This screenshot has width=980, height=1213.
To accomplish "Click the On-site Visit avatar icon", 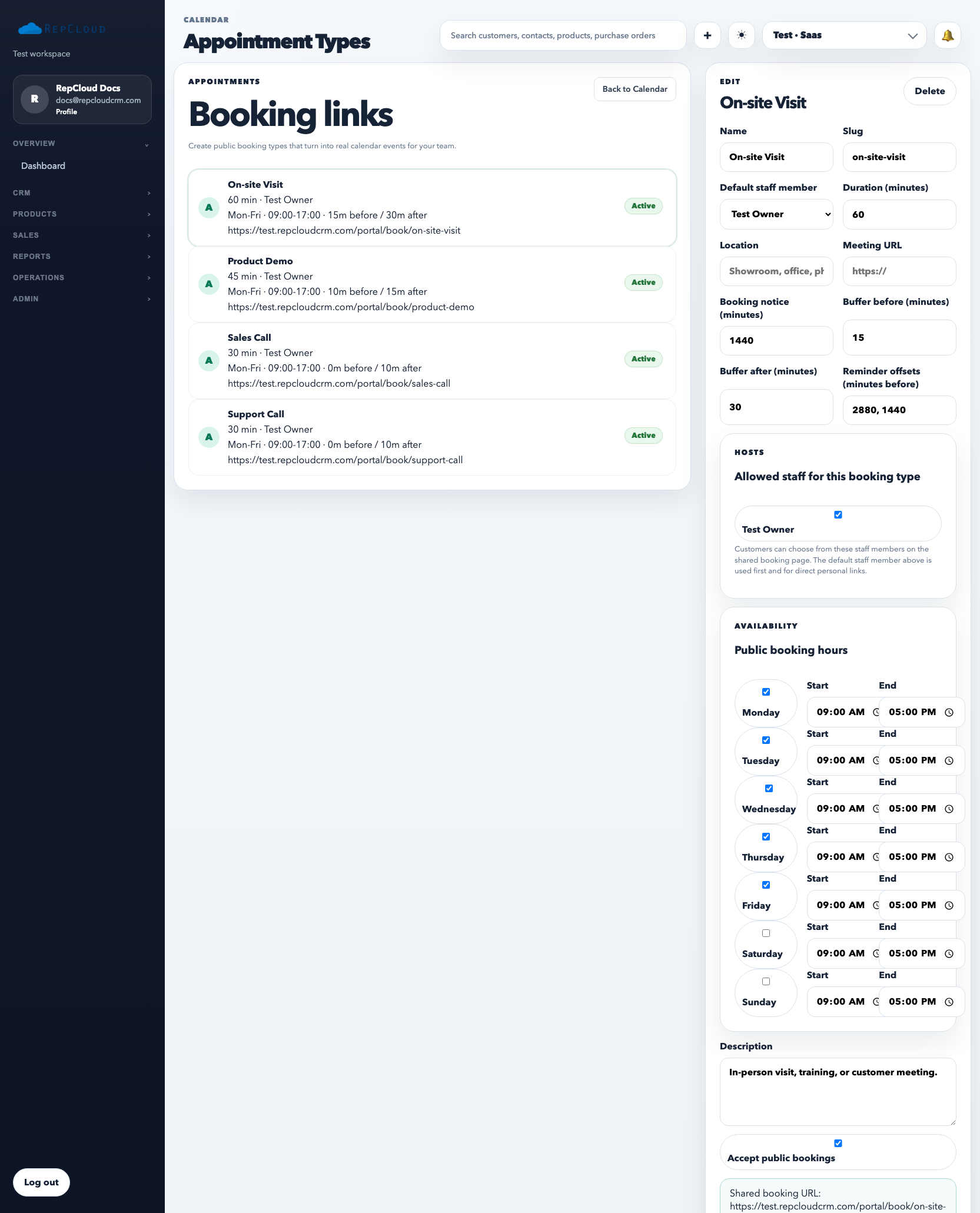I will point(209,207).
